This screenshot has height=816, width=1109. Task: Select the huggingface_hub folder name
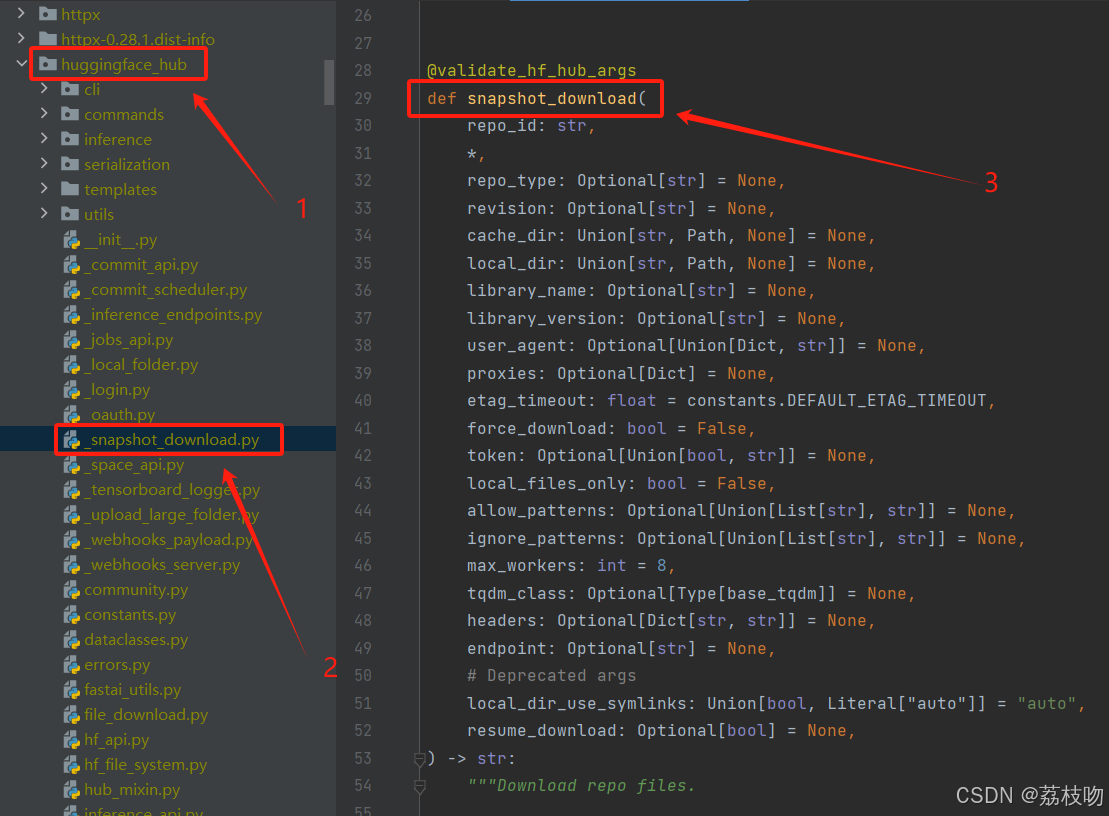pyautogui.click(x=124, y=64)
